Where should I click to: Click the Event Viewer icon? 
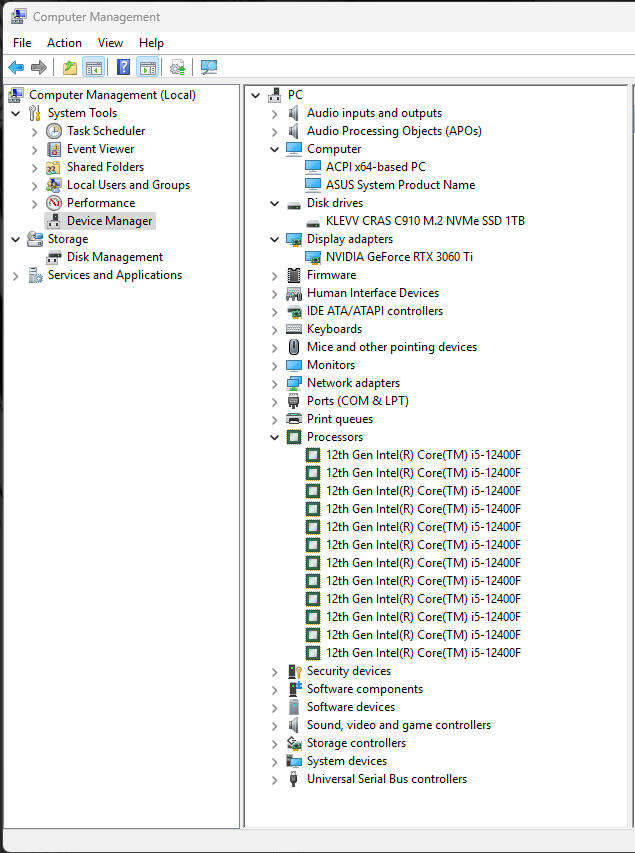53,149
